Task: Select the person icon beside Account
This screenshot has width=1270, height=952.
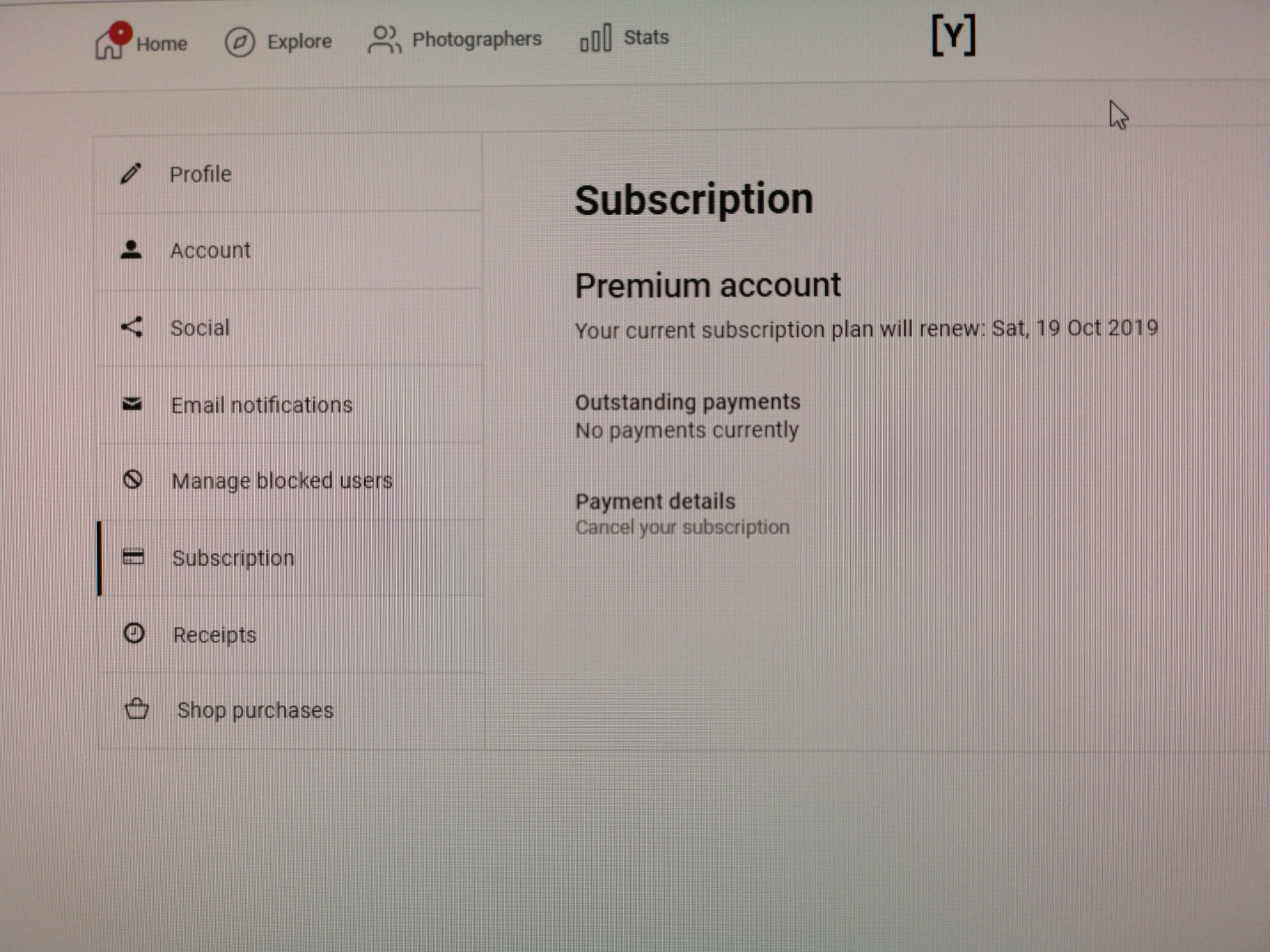Action: [x=132, y=248]
